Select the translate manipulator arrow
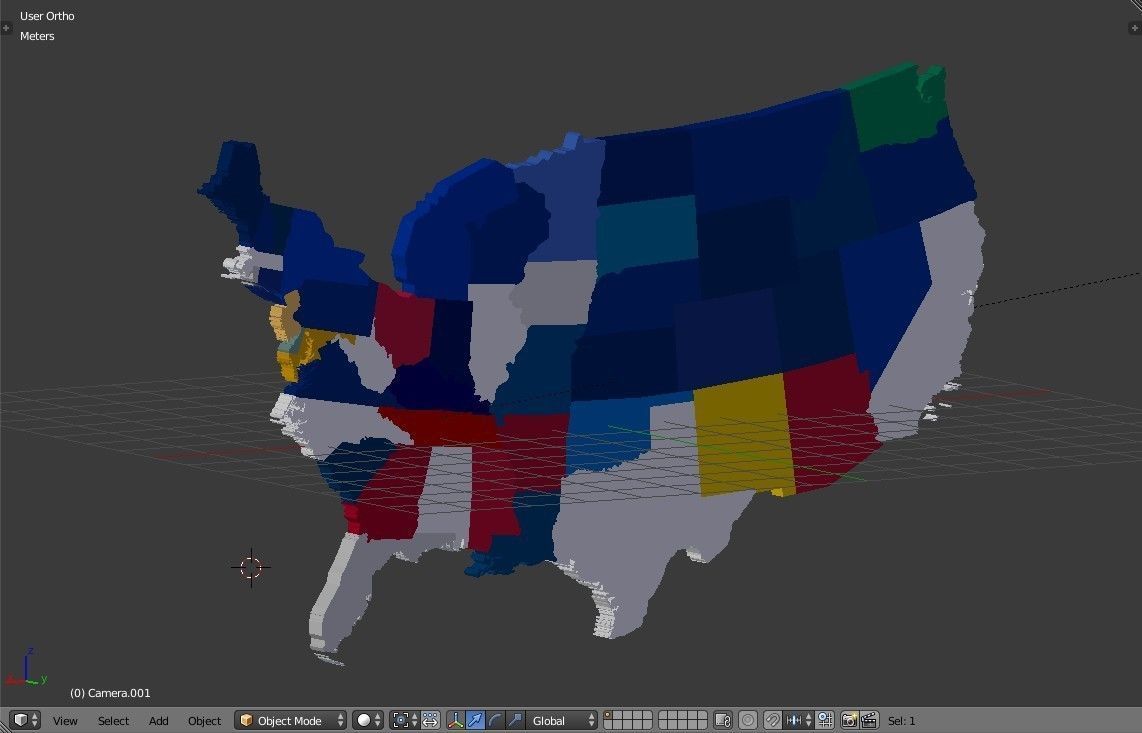 click(475, 721)
